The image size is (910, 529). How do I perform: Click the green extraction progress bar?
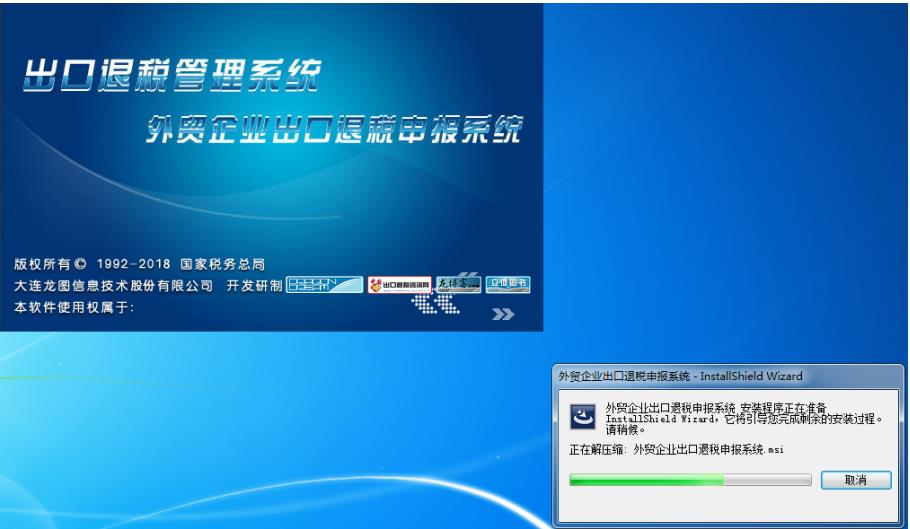[690, 480]
